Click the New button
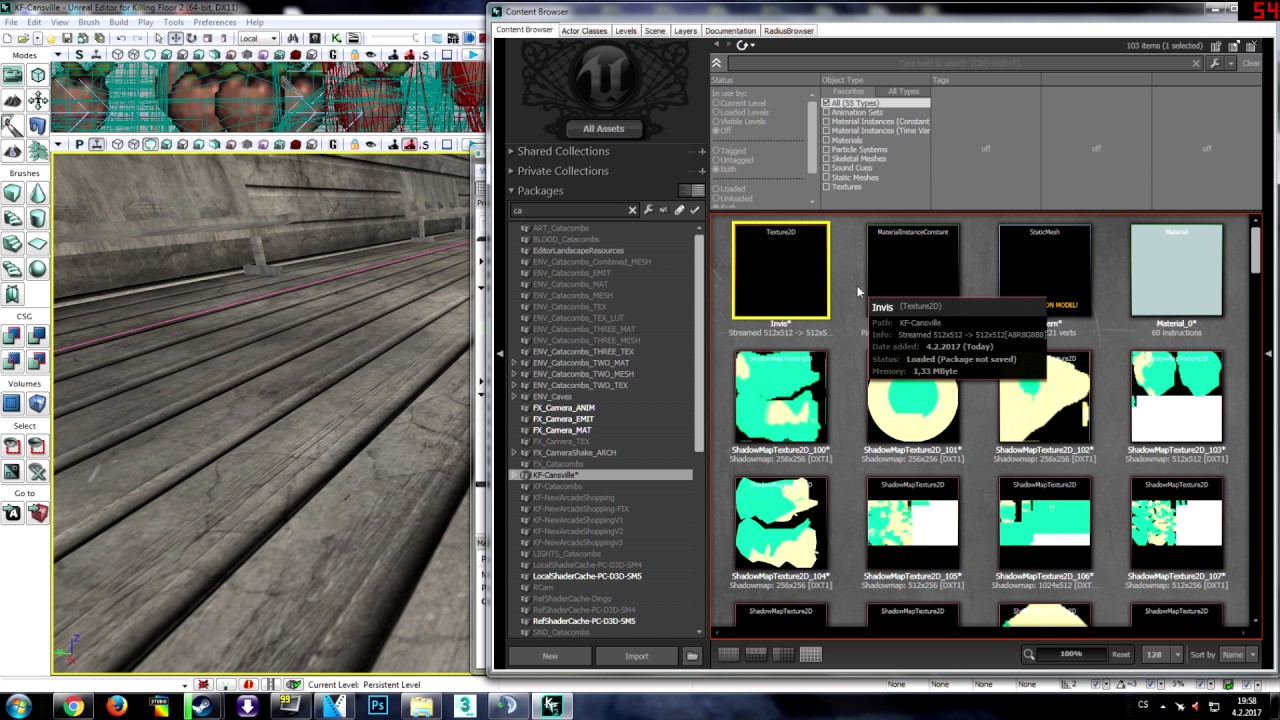Viewport: 1280px width, 720px height. click(x=550, y=656)
